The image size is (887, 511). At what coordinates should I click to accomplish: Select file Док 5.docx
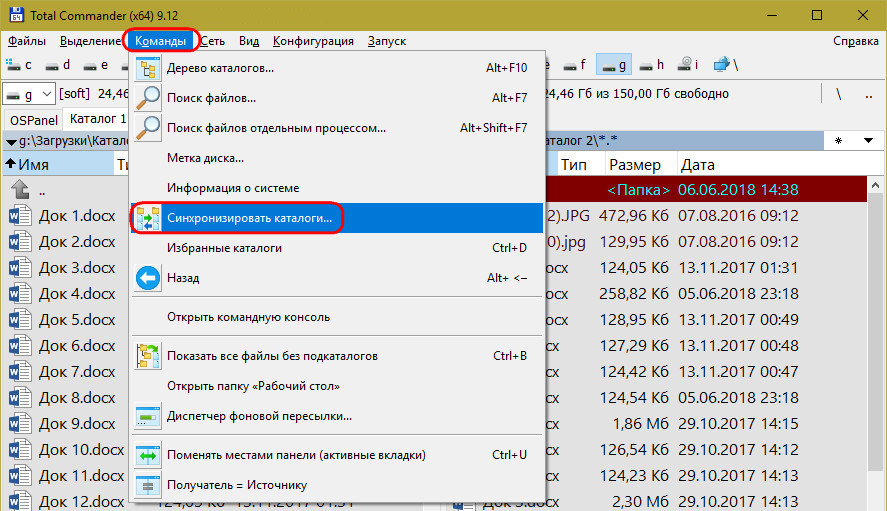(x=77, y=320)
